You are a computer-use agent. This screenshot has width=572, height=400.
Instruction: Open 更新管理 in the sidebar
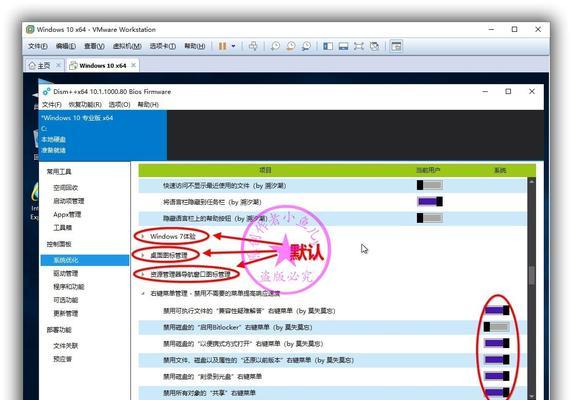pyautogui.click(x=66, y=313)
